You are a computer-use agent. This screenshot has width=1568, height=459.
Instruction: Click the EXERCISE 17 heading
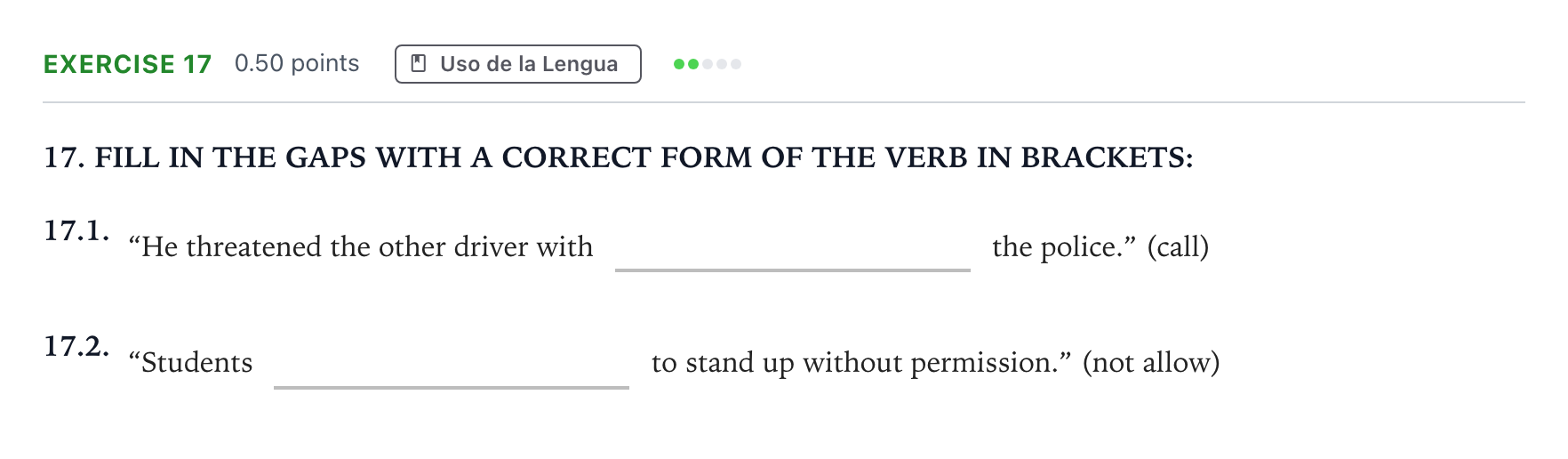pyautogui.click(x=128, y=64)
